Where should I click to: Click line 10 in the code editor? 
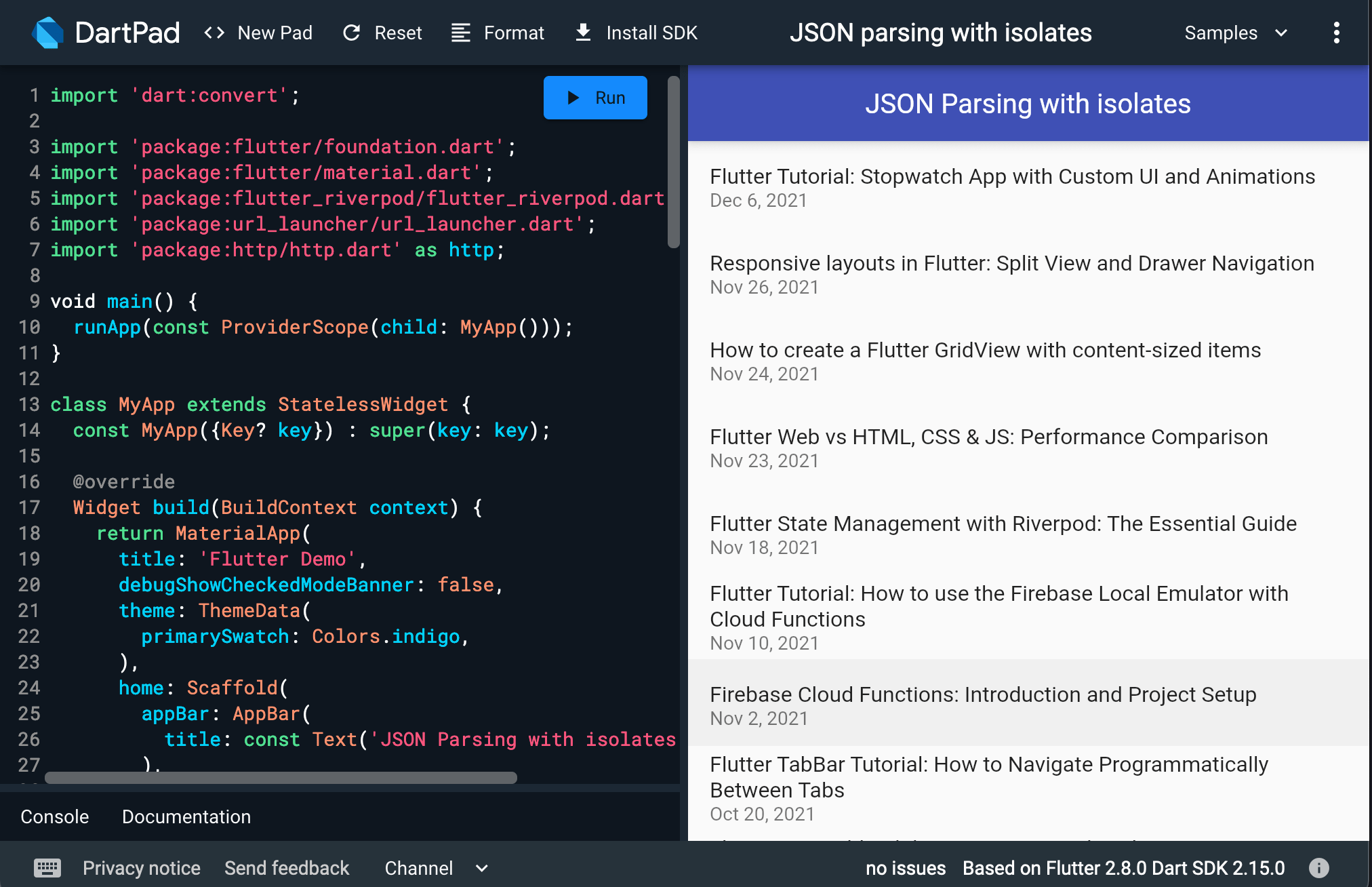tap(323, 327)
